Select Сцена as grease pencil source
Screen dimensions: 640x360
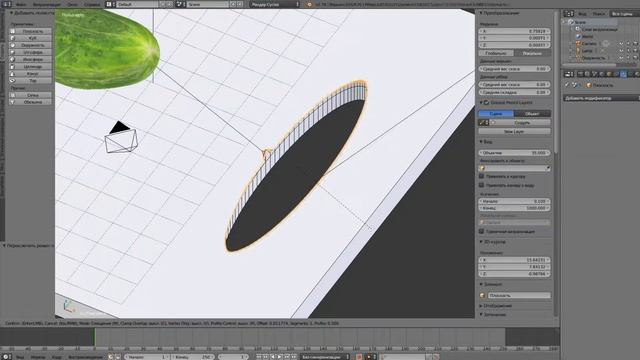click(496, 113)
